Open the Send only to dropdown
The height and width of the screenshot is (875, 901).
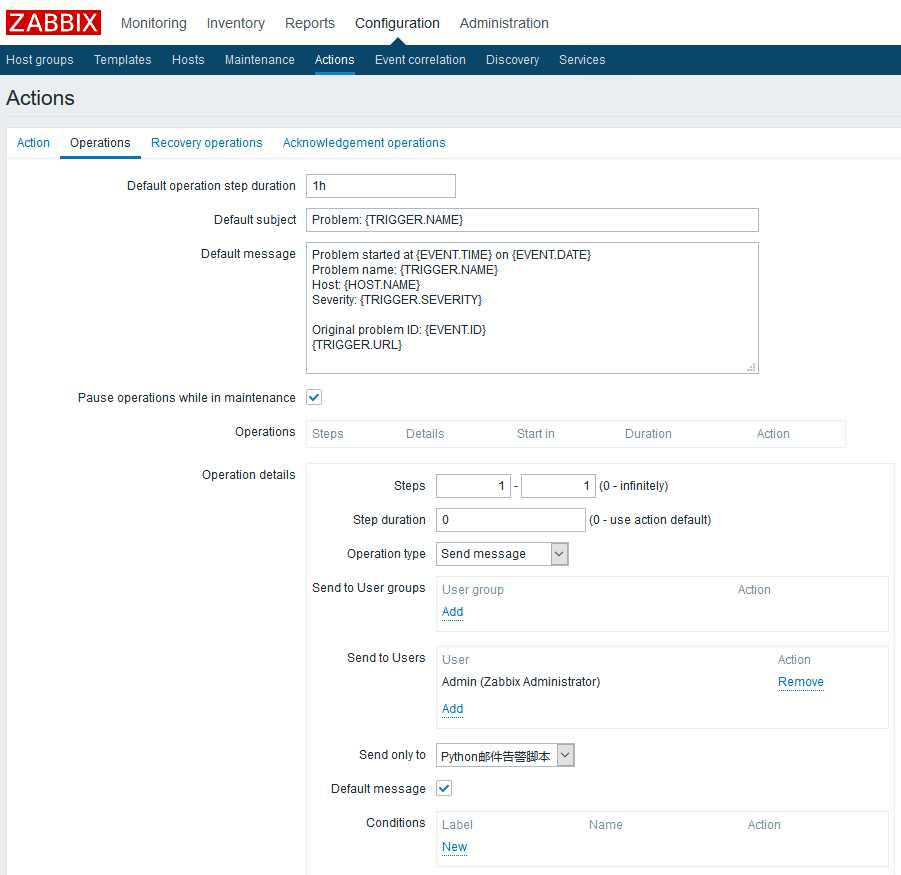[x=505, y=755]
